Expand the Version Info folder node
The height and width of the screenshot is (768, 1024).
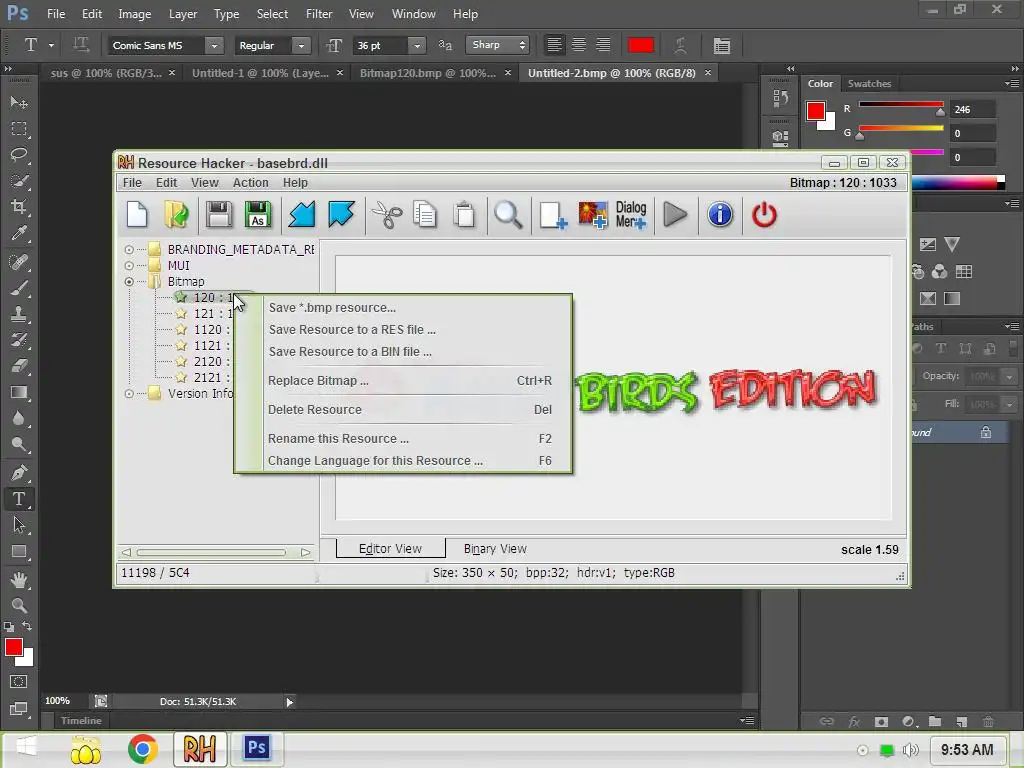tap(129, 394)
